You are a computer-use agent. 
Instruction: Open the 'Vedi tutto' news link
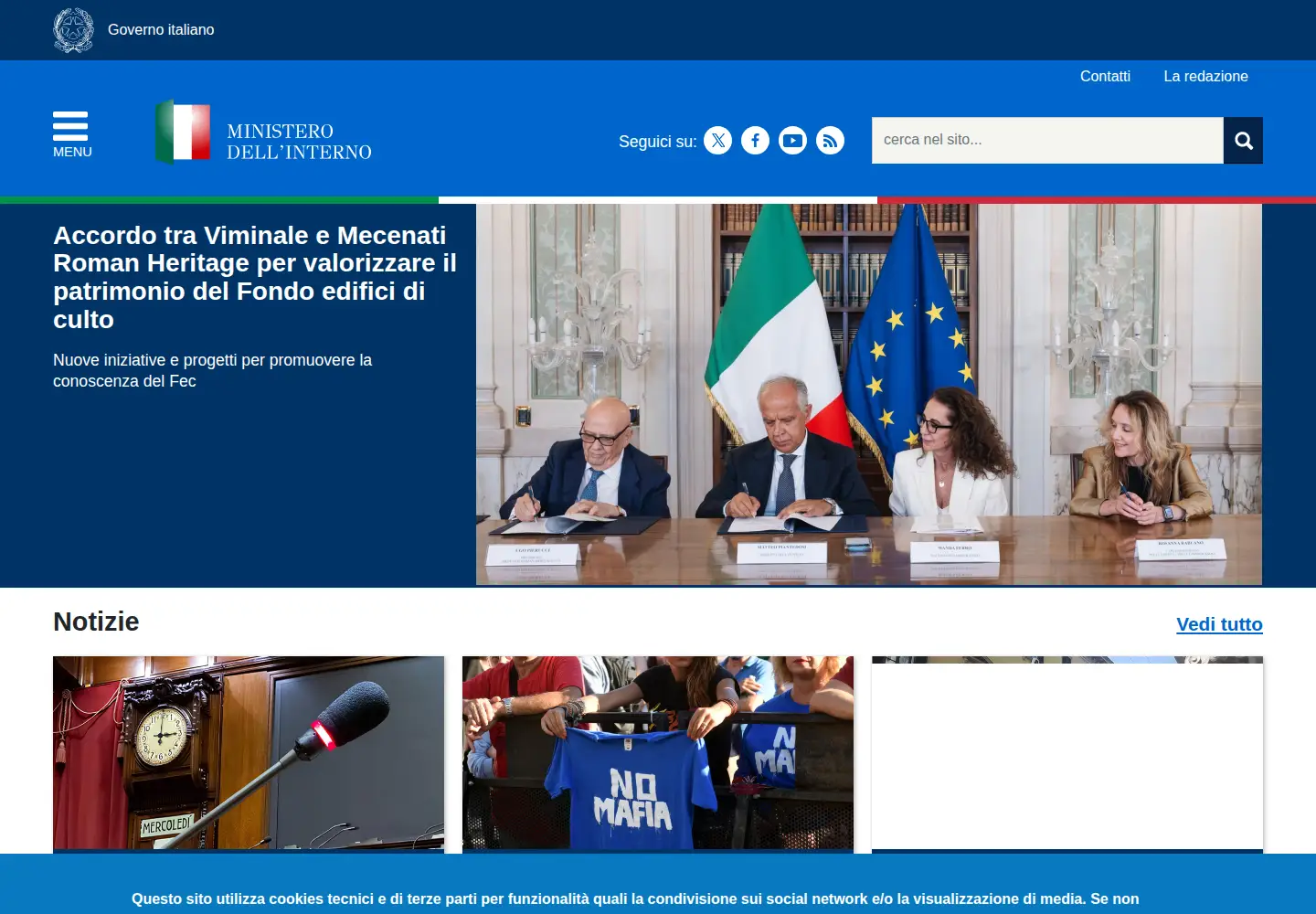point(1219,624)
